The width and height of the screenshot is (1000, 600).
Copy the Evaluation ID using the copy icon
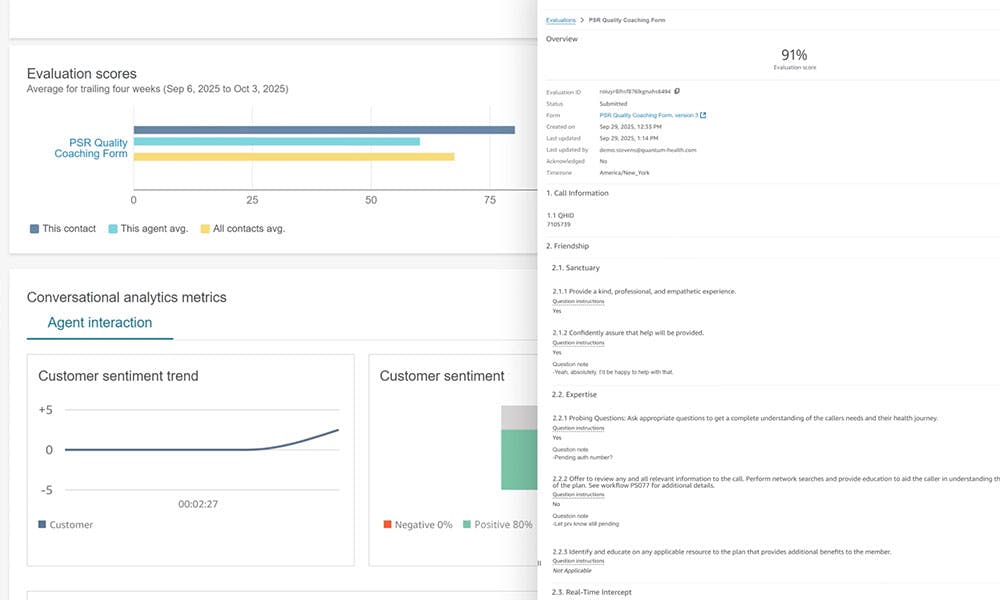click(x=678, y=91)
